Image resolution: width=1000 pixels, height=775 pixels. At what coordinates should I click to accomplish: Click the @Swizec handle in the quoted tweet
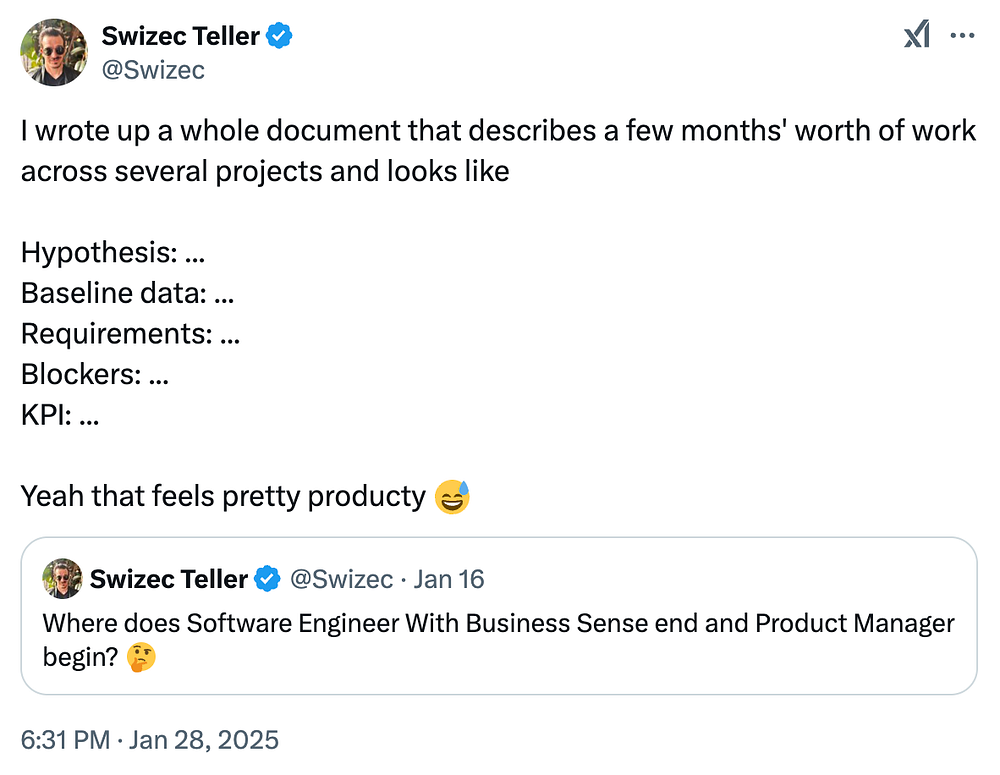click(x=341, y=578)
